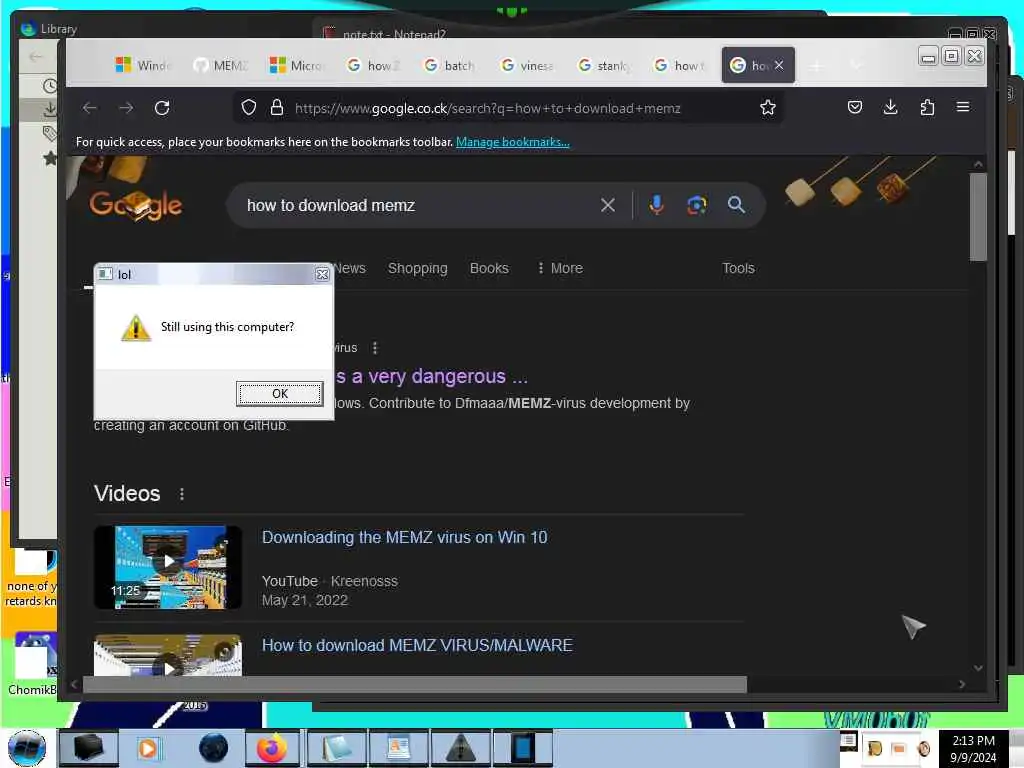Expand the More search filters menu
The image size is (1024, 768).
[560, 268]
